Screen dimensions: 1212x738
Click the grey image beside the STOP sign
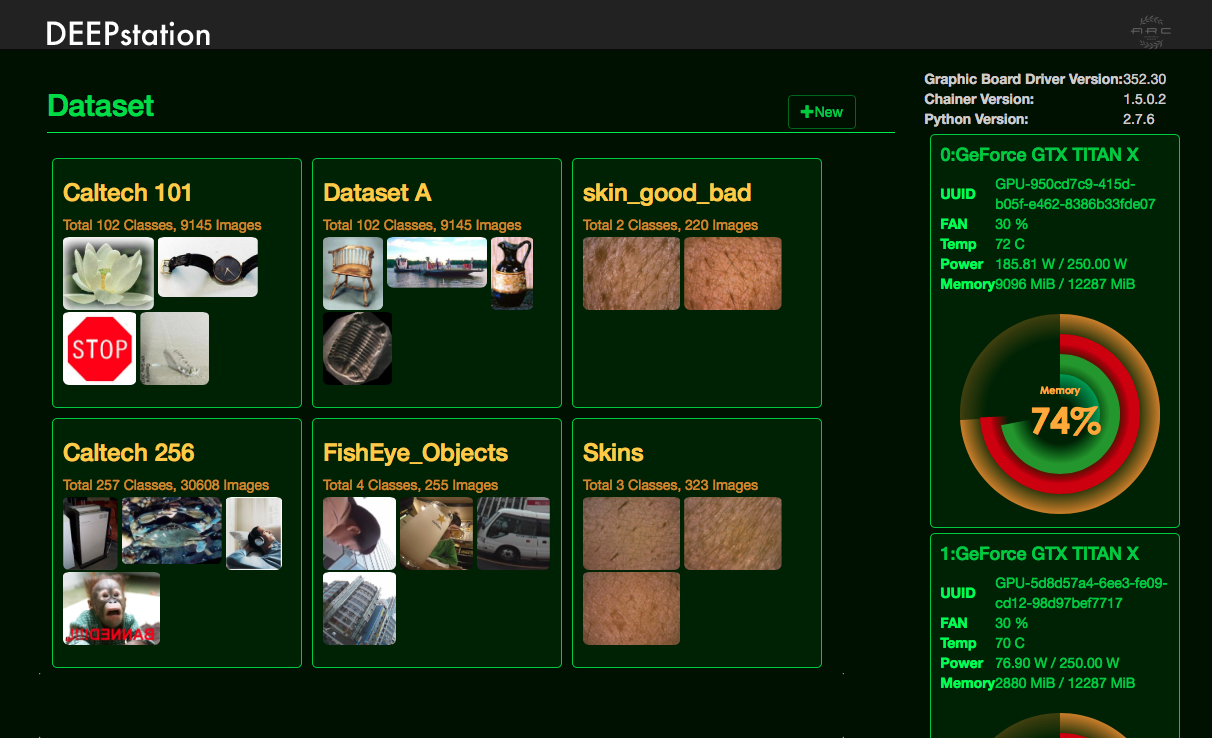pyautogui.click(x=175, y=348)
